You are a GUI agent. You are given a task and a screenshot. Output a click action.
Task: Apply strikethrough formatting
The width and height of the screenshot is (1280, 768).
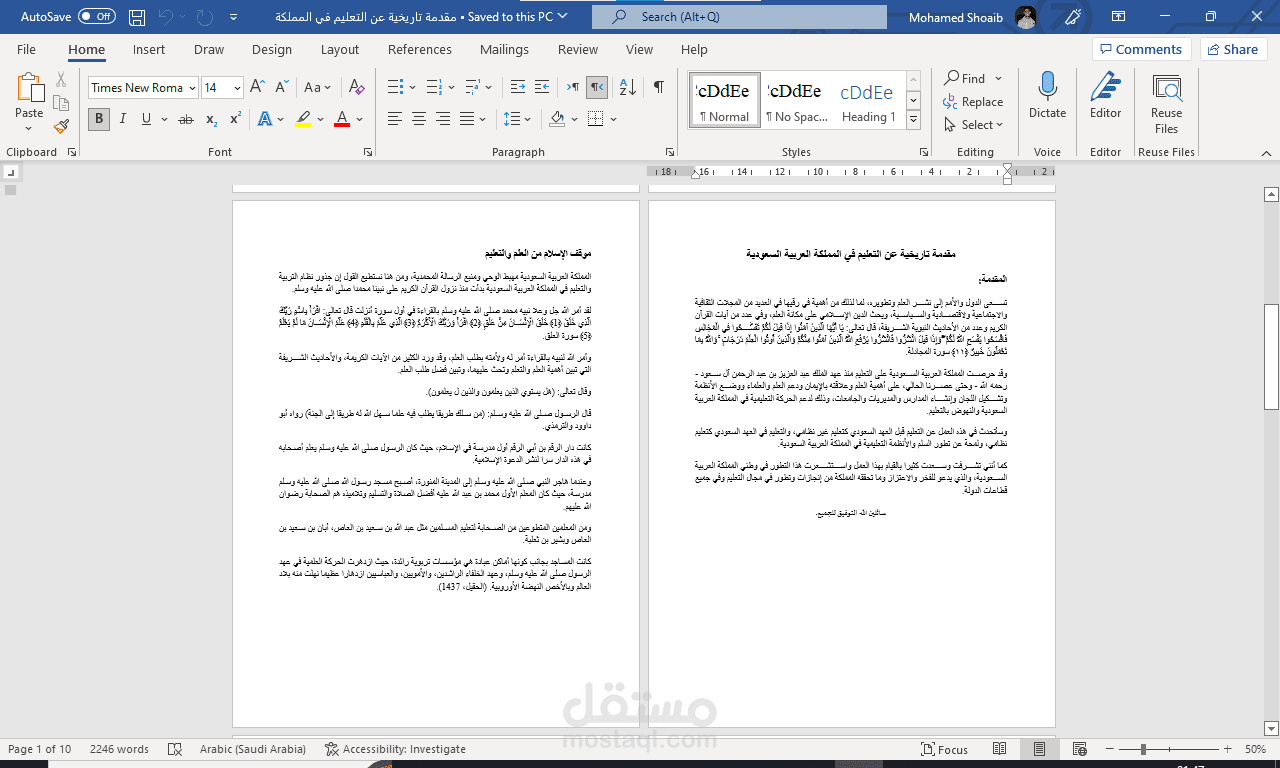186,119
